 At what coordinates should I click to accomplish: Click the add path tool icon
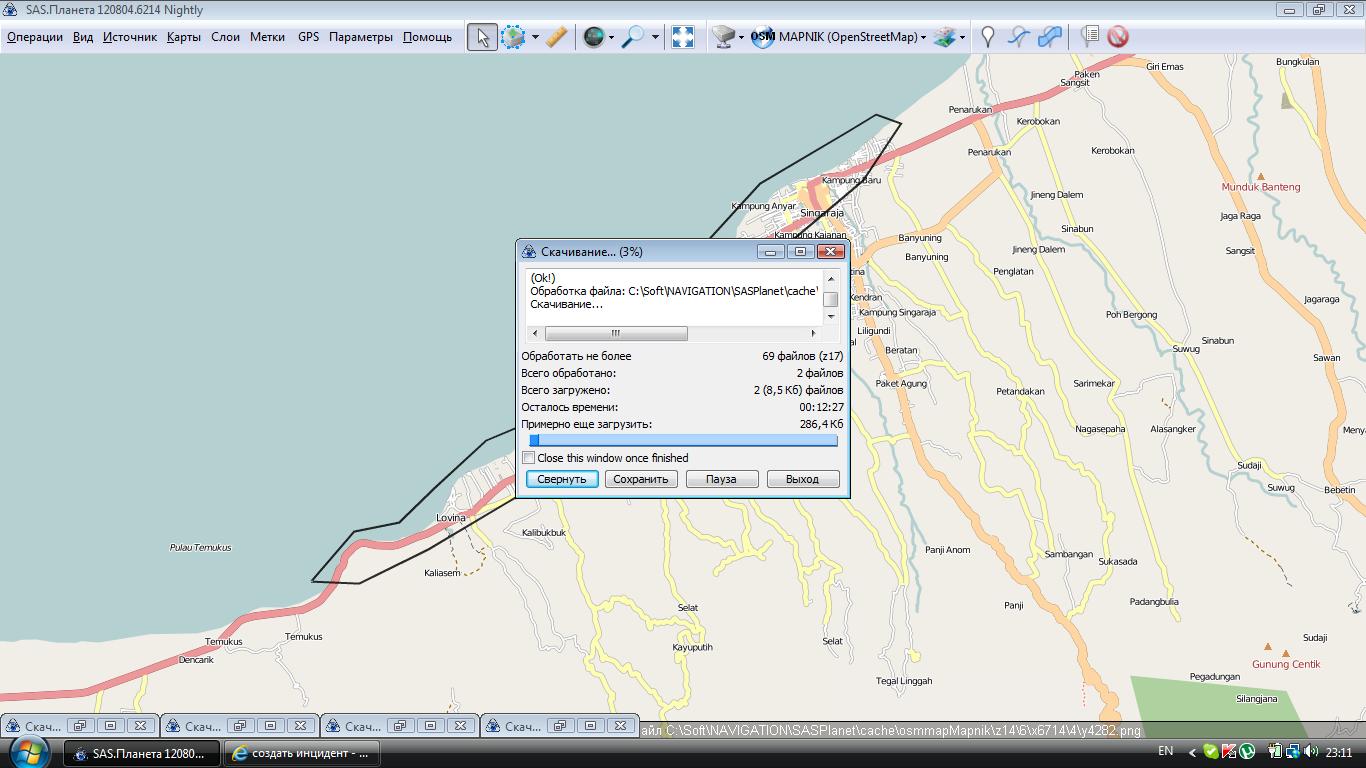pos(1018,37)
